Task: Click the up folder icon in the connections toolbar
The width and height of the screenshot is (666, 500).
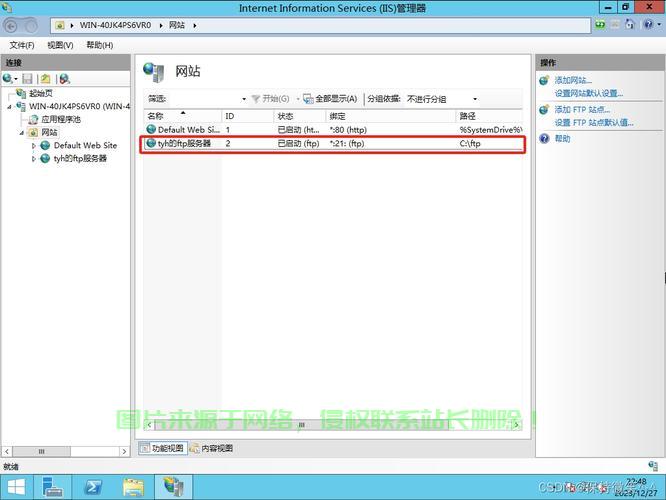Action: tap(45, 79)
